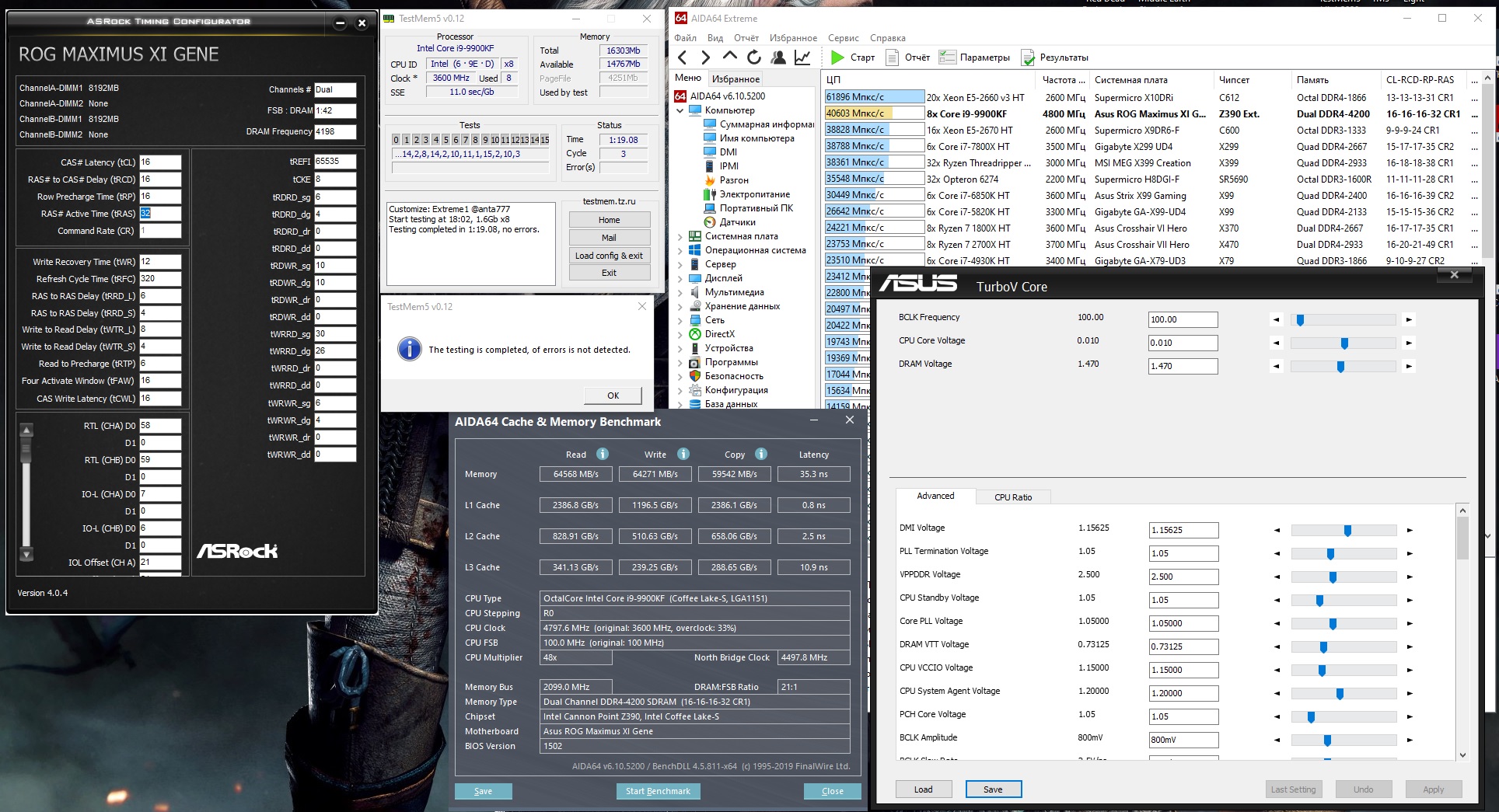This screenshot has width=1499, height=812.
Task: Switch to CPU Ratio tab in TurboV Core
Action: pyautogui.click(x=1013, y=497)
